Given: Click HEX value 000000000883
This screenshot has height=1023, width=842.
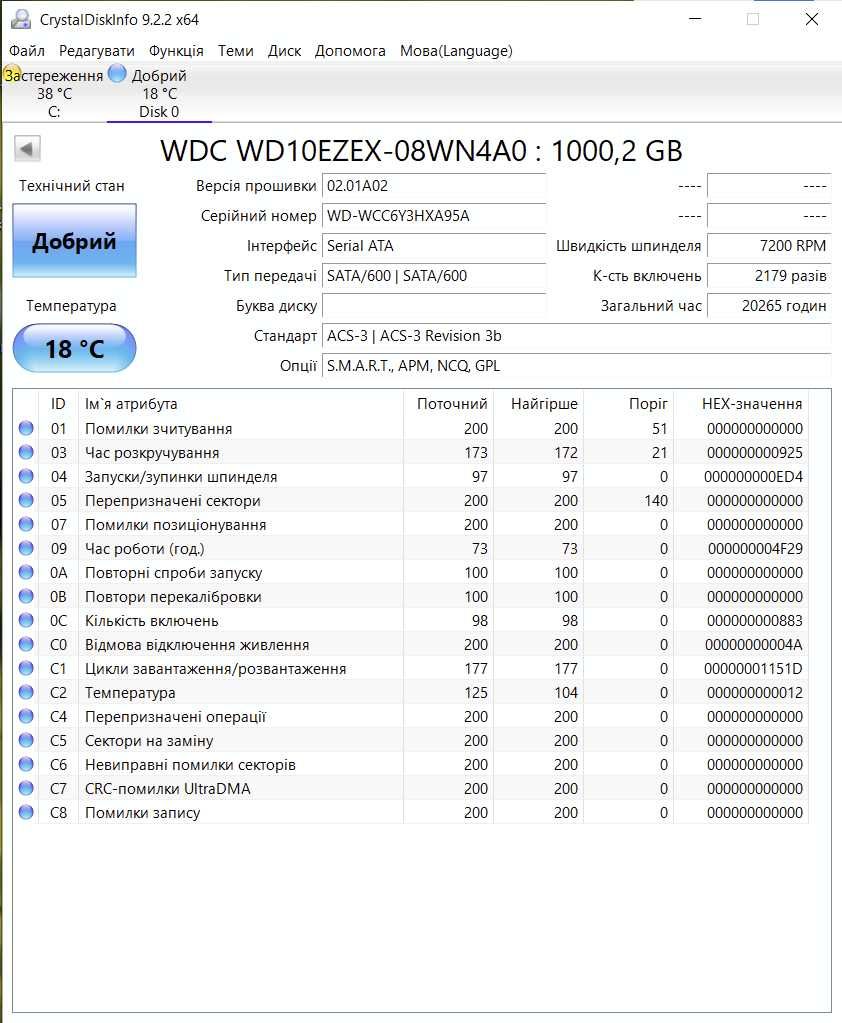Looking at the screenshot, I should point(755,620).
